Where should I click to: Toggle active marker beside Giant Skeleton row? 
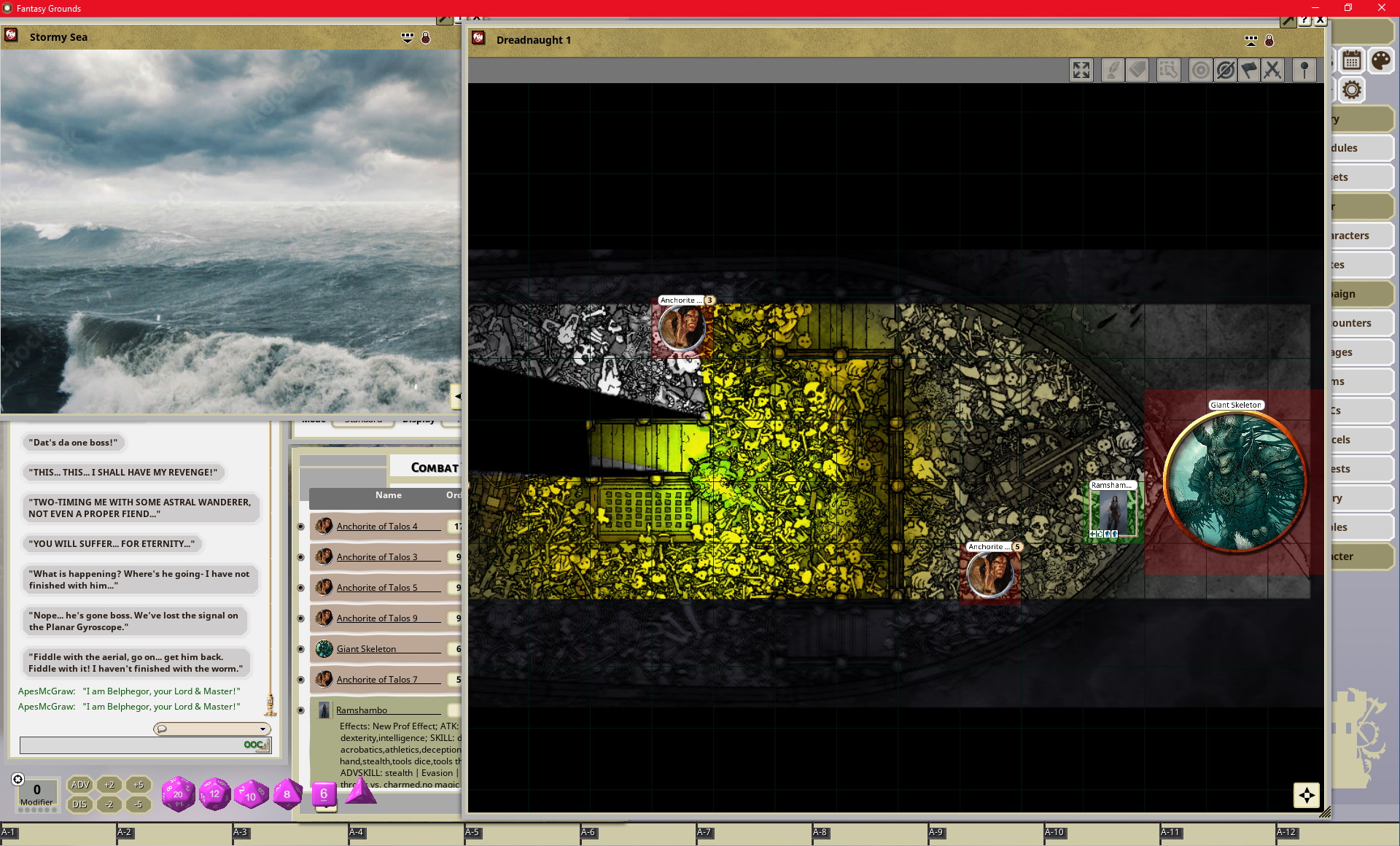[x=300, y=649]
